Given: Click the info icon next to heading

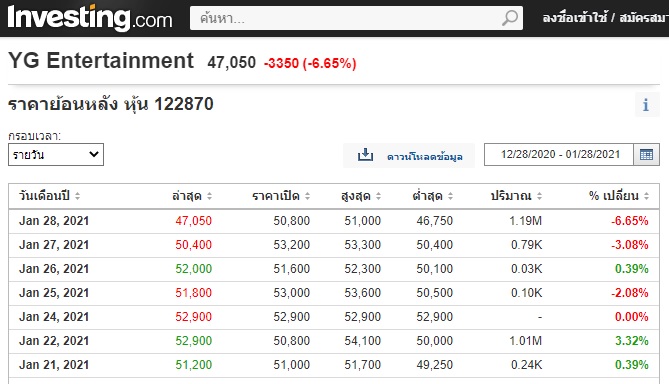Looking at the screenshot, I should click(646, 105).
